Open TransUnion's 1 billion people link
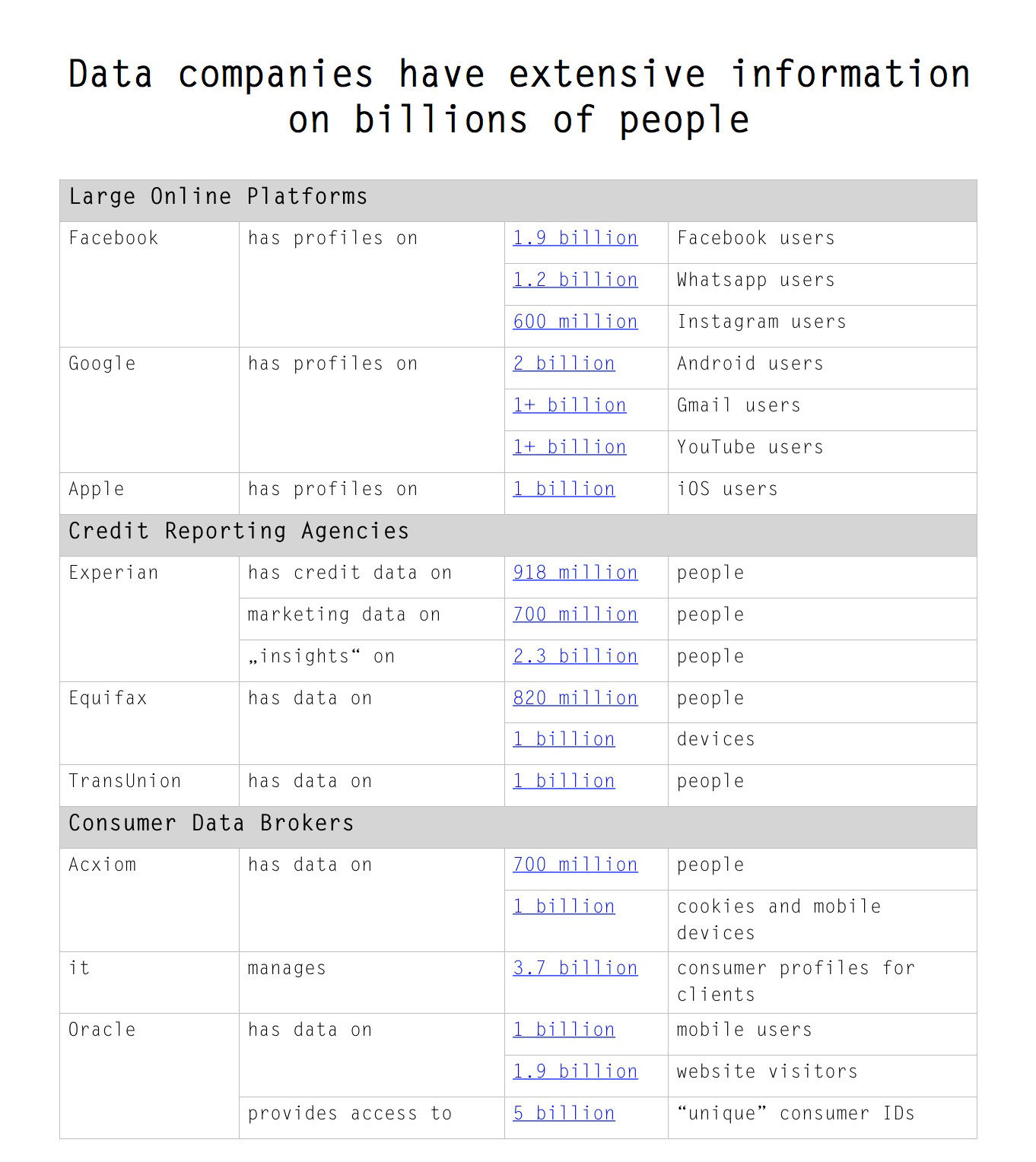The height and width of the screenshot is (1162, 1036). coord(564,782)
